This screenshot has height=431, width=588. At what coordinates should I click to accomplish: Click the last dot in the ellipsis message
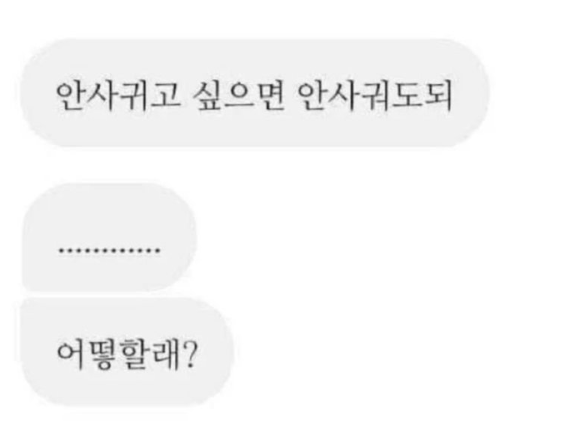pyautogui.click(x=158, y=251)
